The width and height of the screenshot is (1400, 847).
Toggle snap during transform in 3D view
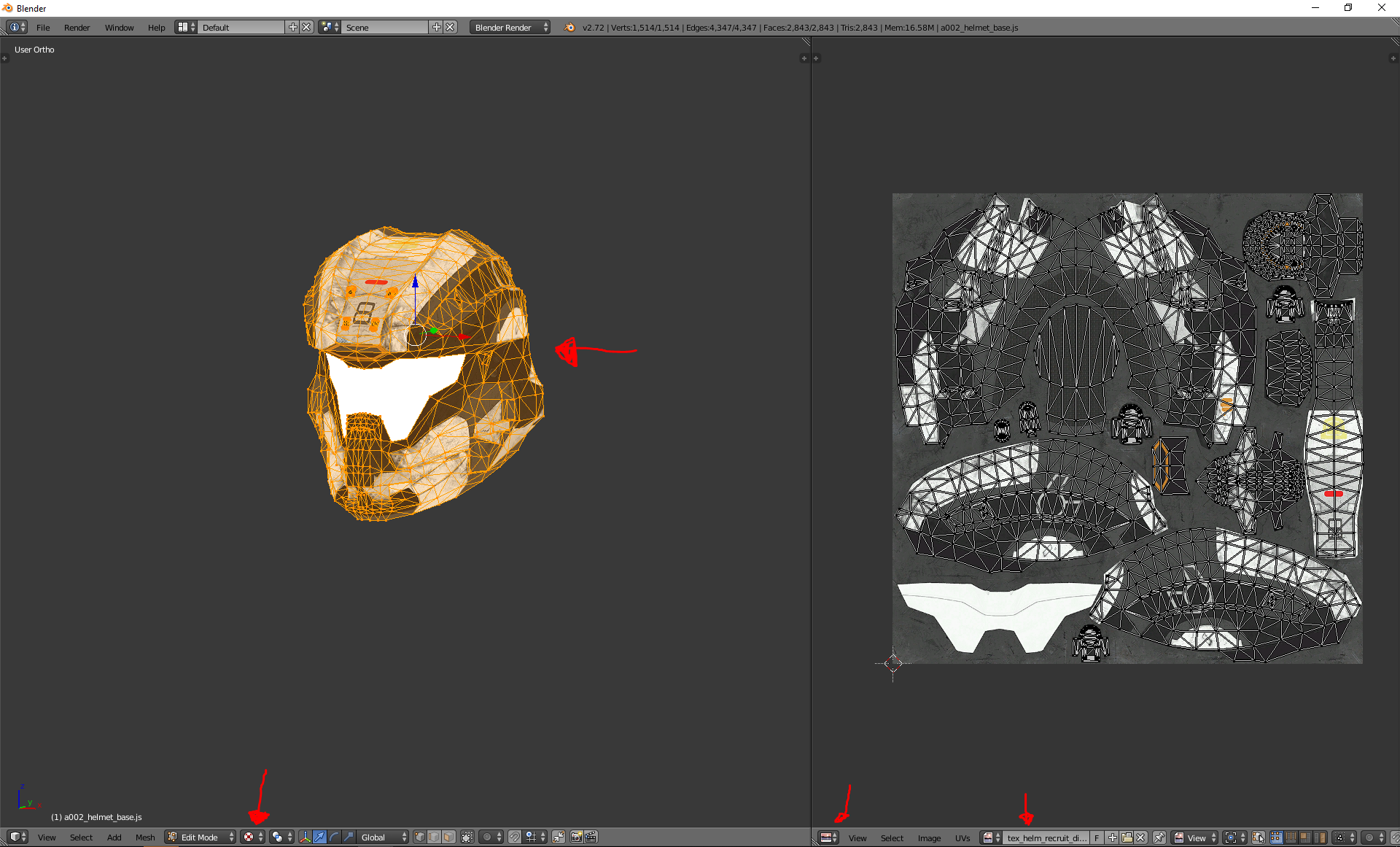click(x=515, y=837)
